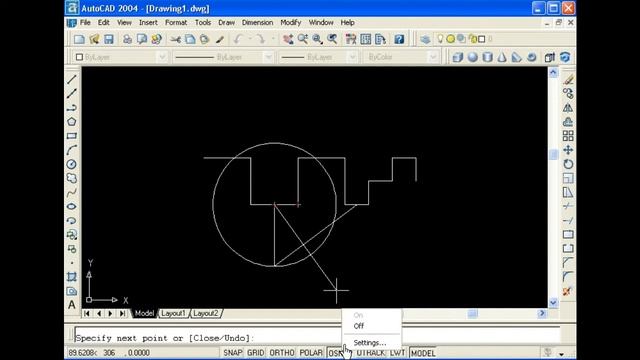Select the Spline tool
This screenshot has height=360, width=640.
point(72,192)
